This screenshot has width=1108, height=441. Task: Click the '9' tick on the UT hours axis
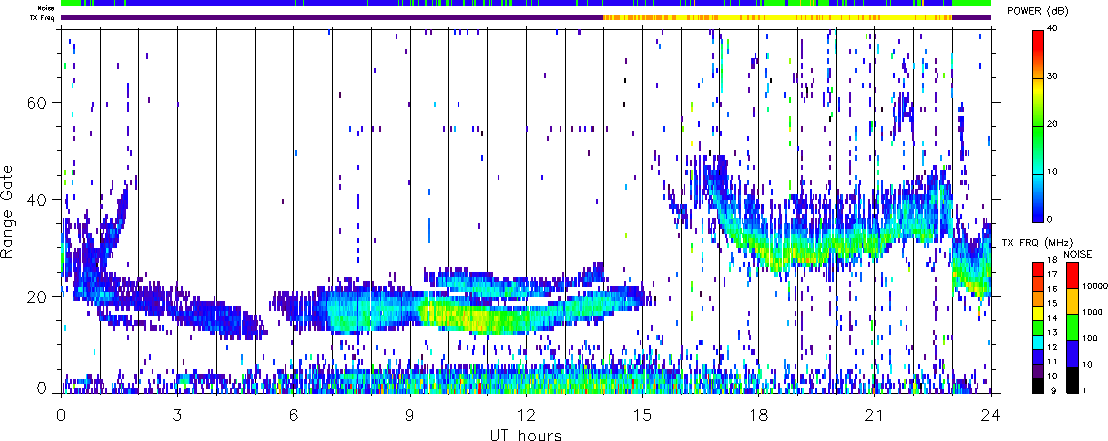410,413
